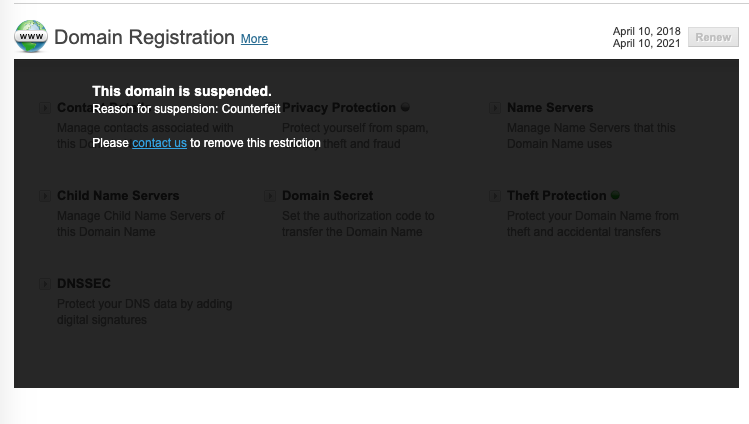The image size is (749, 424).
Task: Expand the Contacts section arrow
Action: (45, 108)
